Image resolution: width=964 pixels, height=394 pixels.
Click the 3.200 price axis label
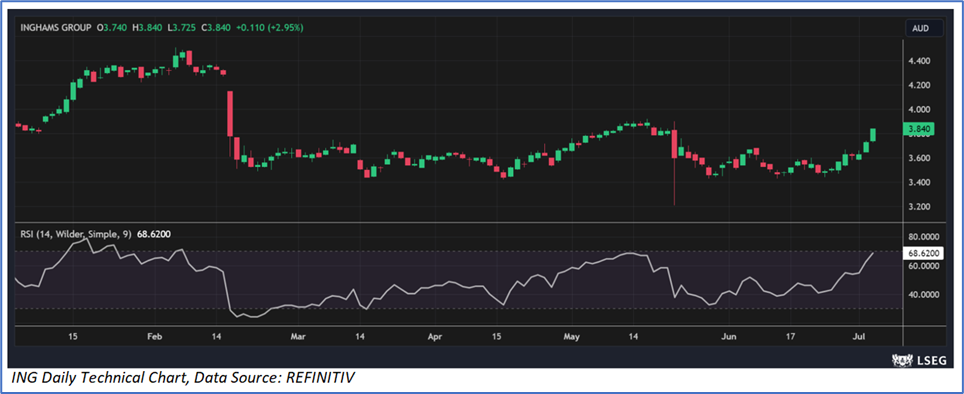[919, 207]
